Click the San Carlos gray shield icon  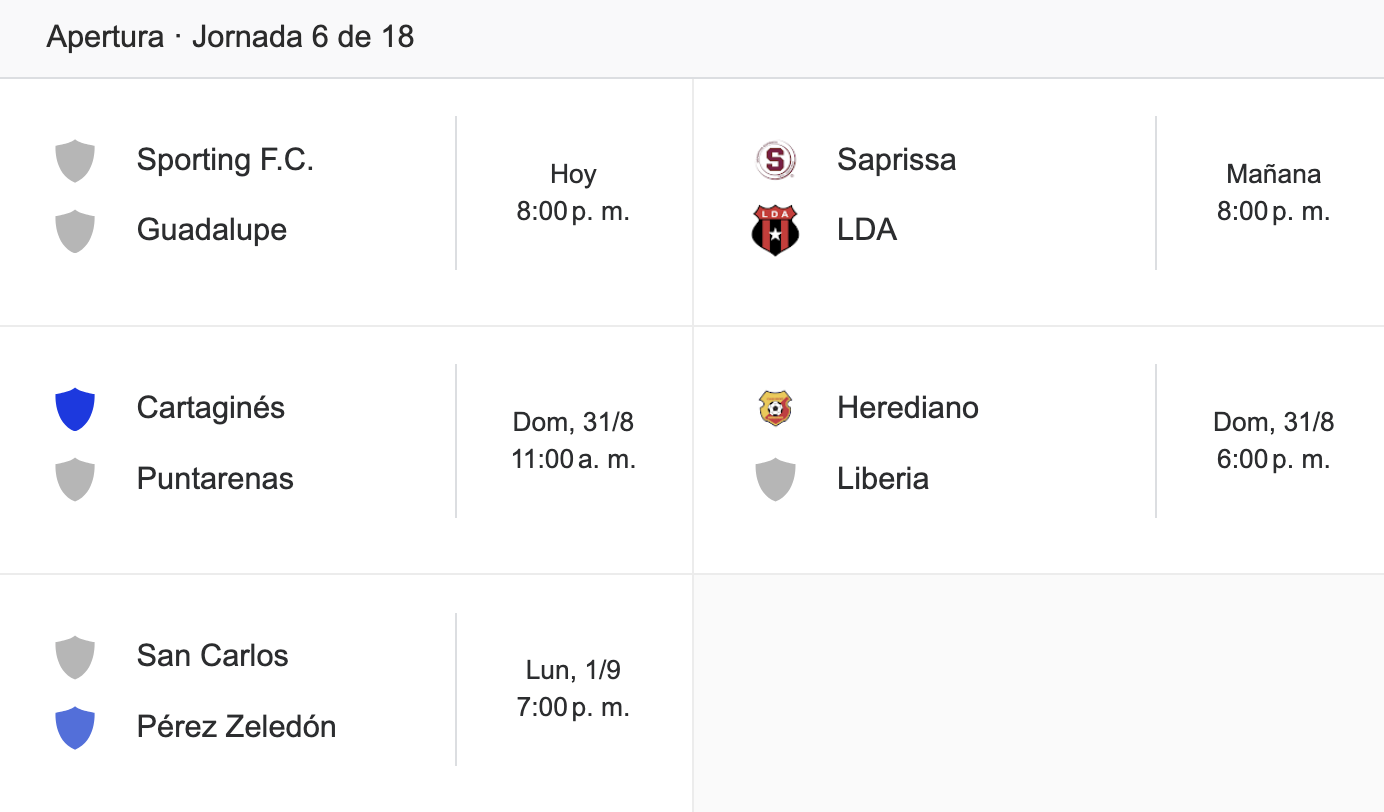[x=75, y=657]
